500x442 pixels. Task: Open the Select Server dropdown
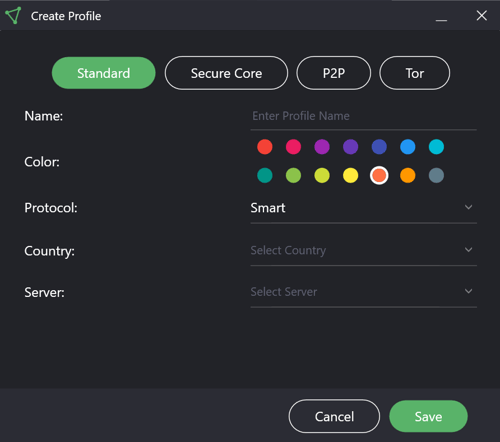coord(364,292)
